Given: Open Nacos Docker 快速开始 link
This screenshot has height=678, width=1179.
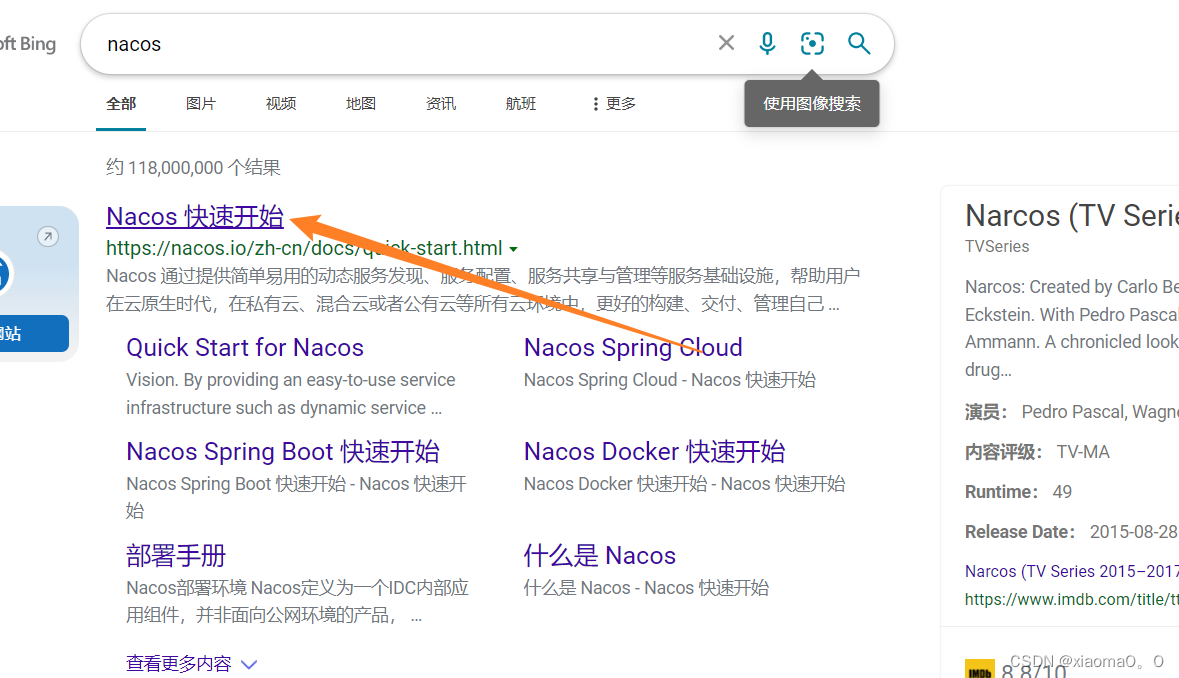Looking at the screenshot, I should coord(654,452).
